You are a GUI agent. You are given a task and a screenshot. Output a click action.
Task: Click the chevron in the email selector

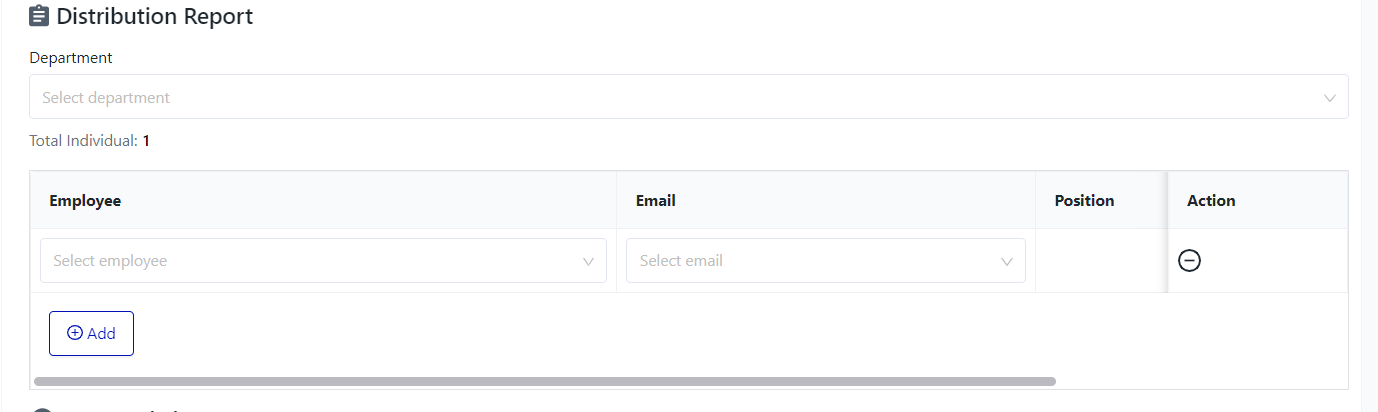coord(1007,262)
